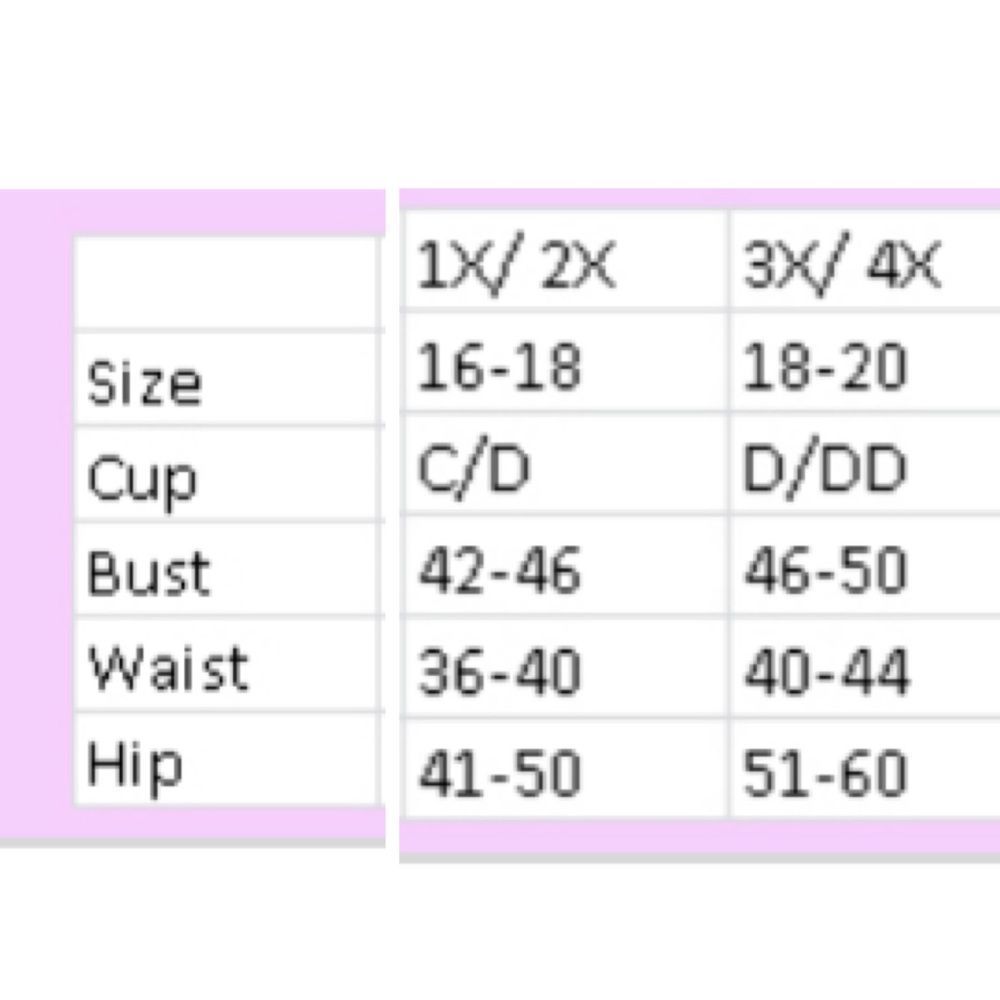
Task: Click the 51-60 hip cell
Action: click(x=825, y=774)
